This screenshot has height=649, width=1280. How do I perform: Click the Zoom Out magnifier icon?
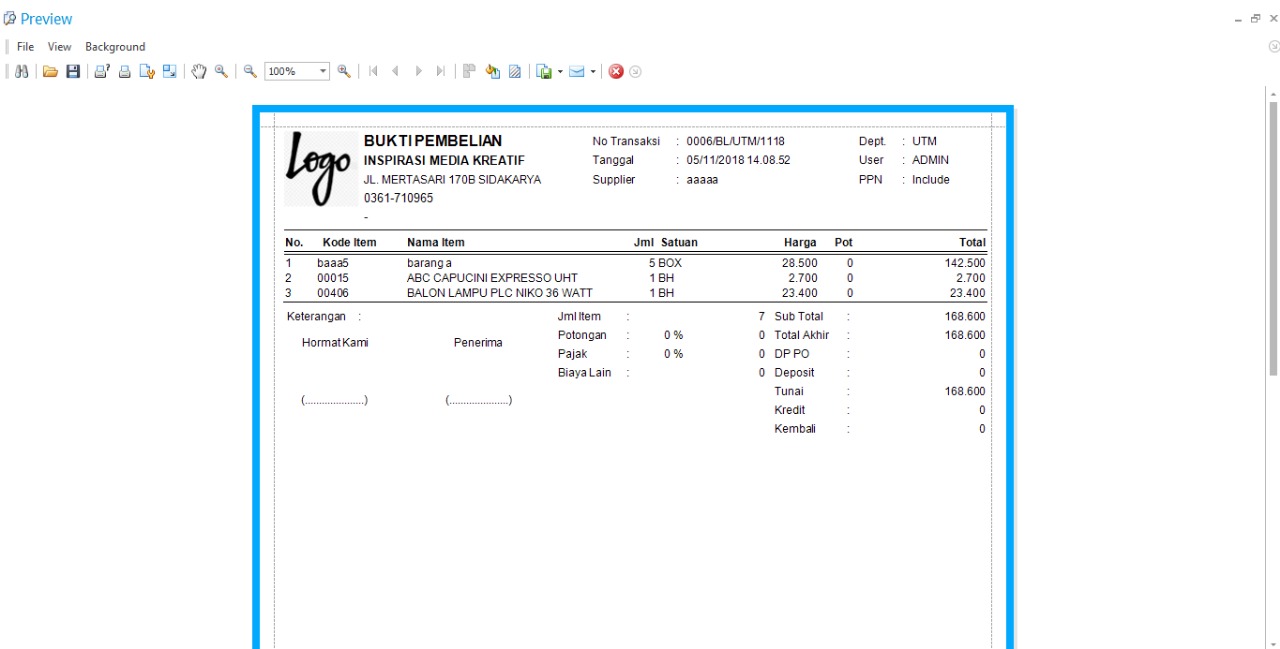pyautogui.click(x=251, y=72)
